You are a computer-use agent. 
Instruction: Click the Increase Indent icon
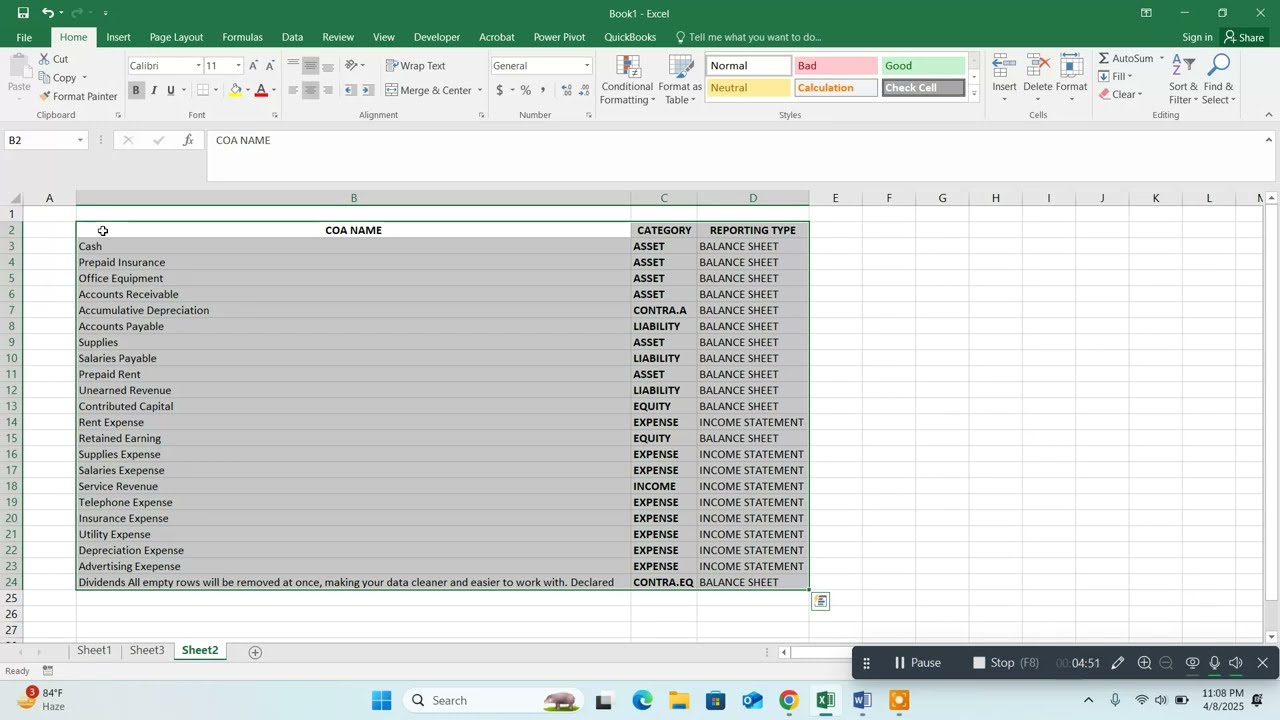pos(369,90)
